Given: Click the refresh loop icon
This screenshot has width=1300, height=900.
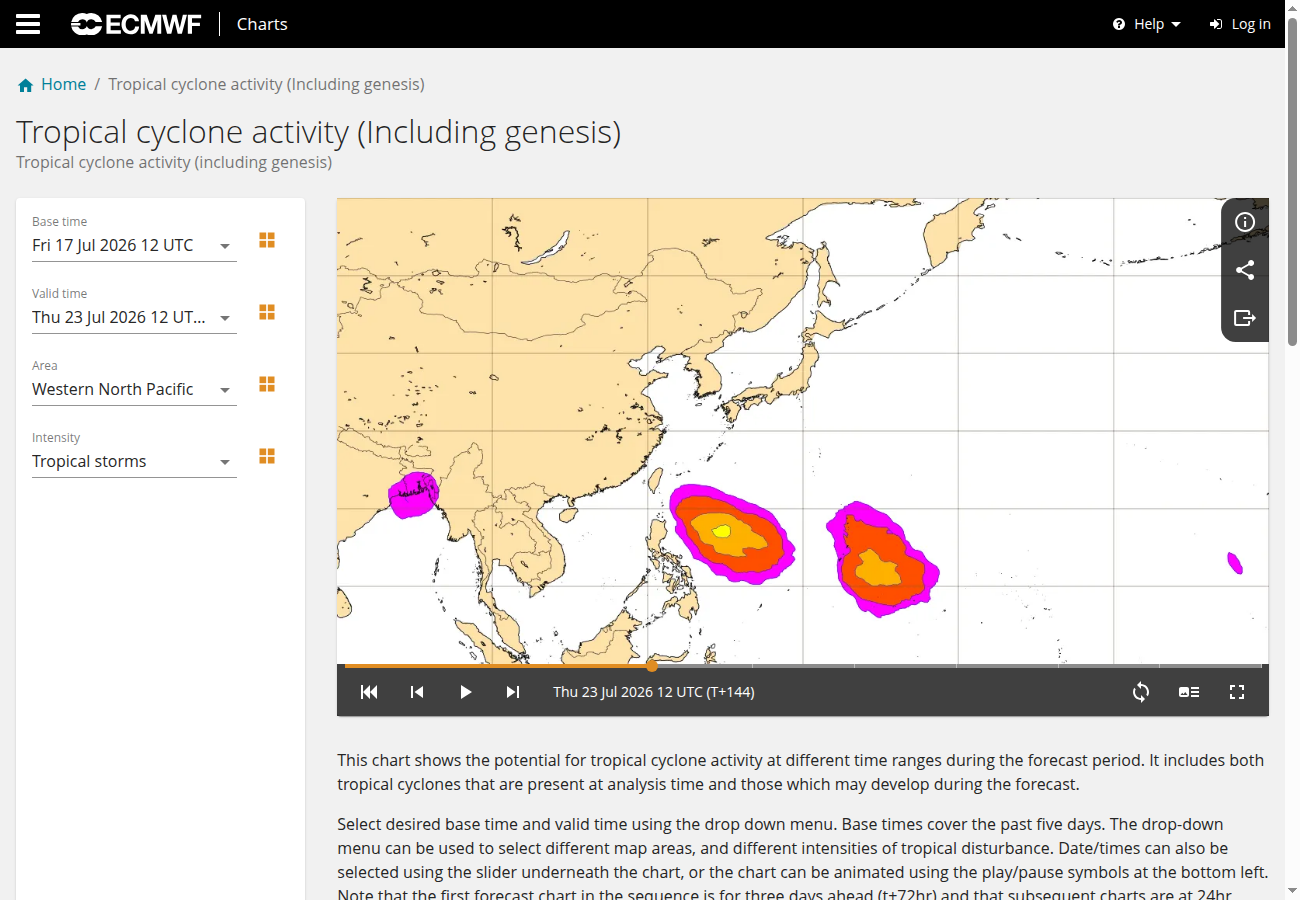Looking at the screenshot, I should (x=1141, y=692).
